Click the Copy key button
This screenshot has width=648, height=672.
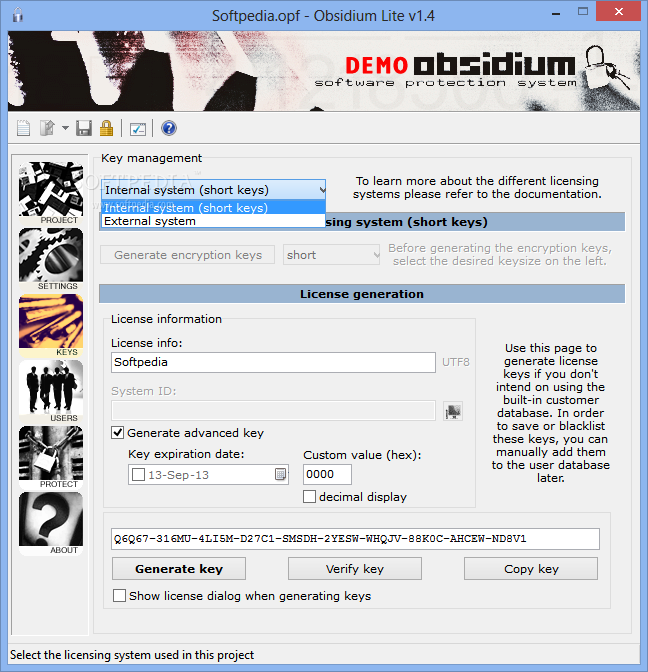531,569
